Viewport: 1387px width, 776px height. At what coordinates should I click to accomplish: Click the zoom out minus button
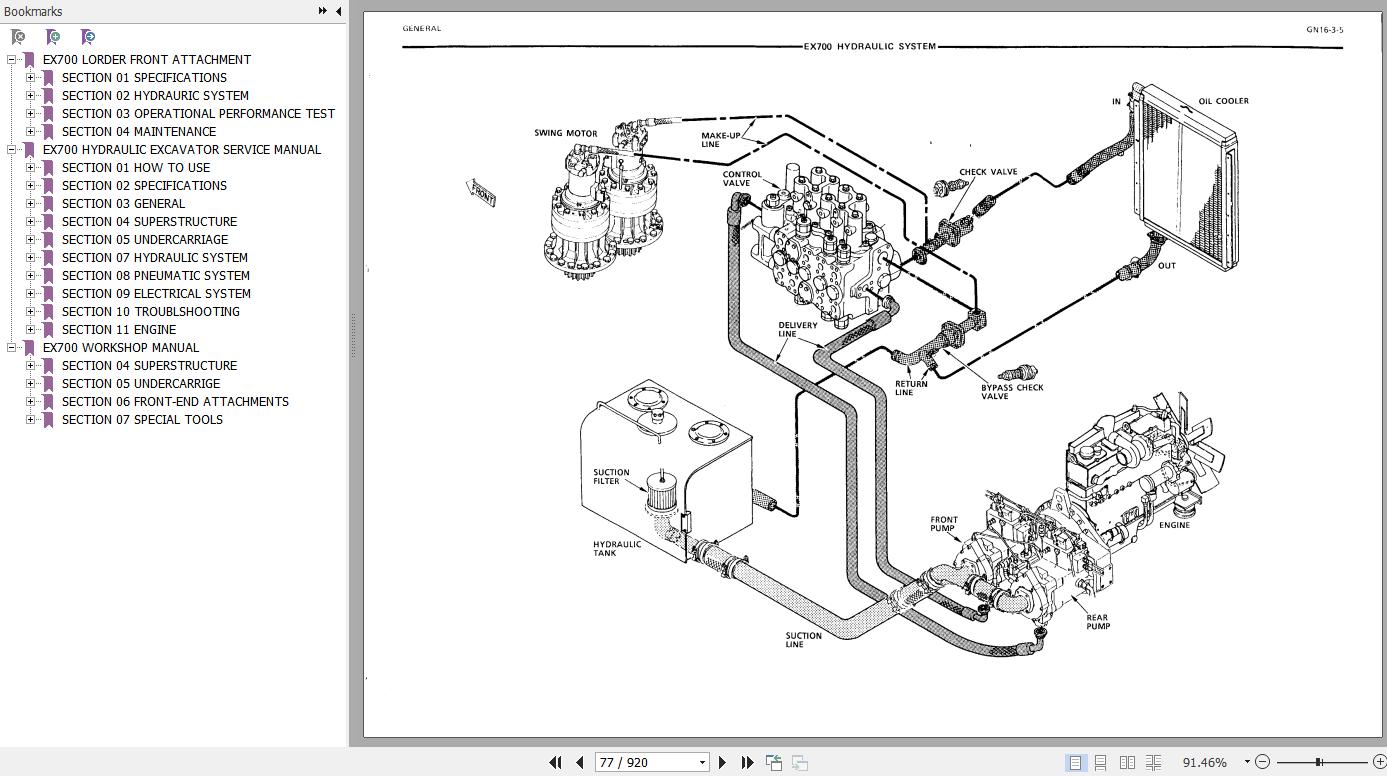1262,762
